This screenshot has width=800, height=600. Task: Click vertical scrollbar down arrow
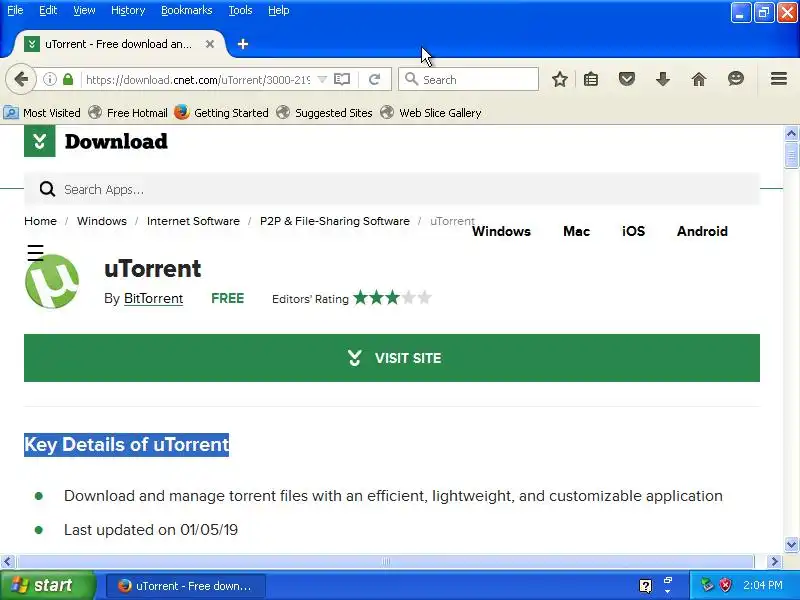(x=791, y=544)
